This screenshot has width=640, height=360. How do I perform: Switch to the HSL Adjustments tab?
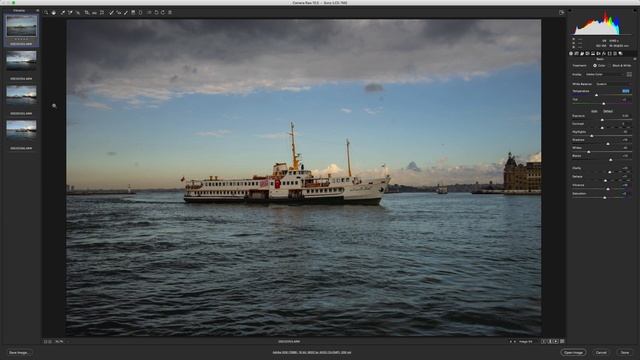[x=587, y=53]
